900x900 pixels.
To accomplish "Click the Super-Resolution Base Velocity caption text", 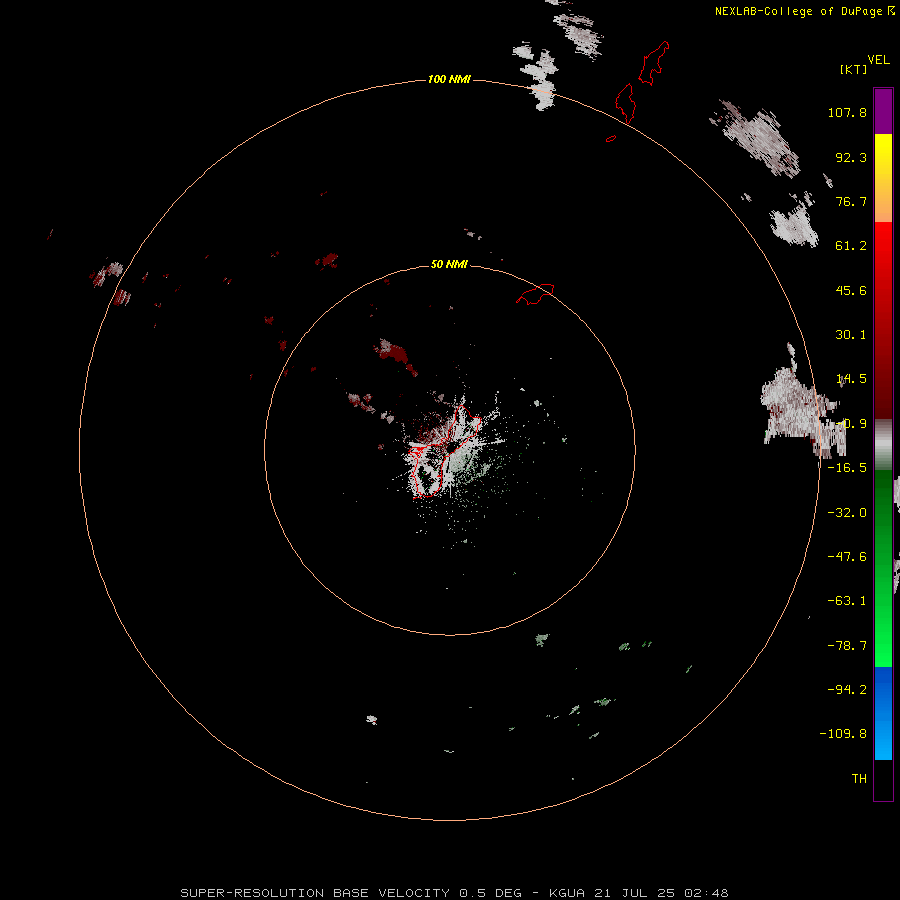I will [454, 893].
